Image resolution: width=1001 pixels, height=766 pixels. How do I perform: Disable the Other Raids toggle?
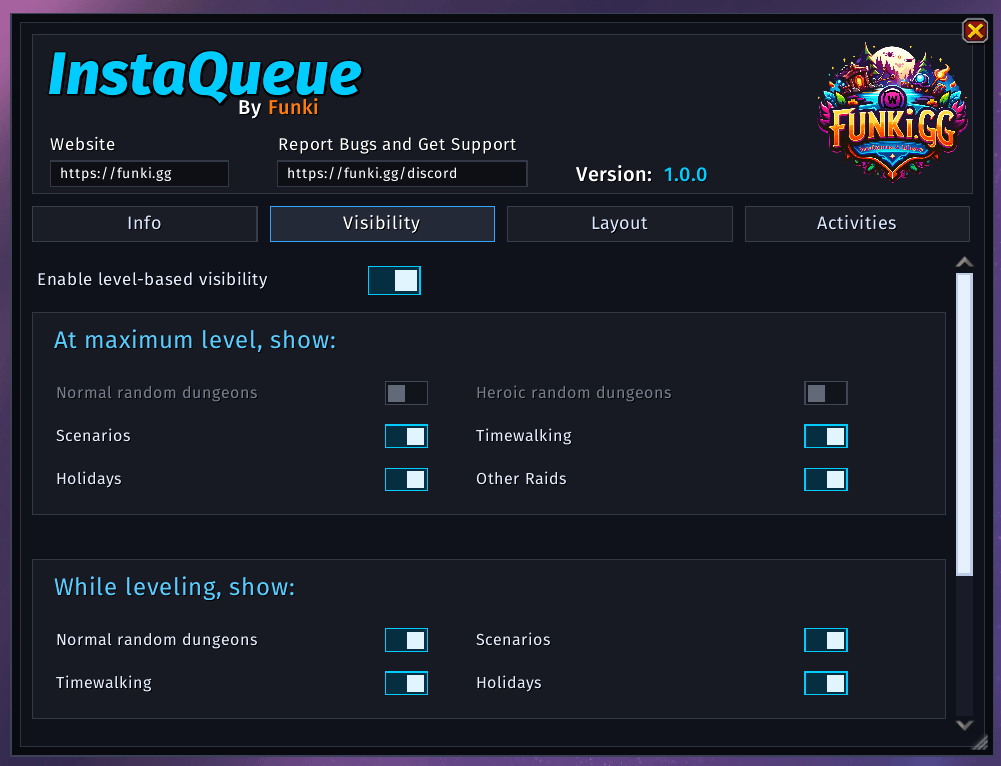click(825, 479)
